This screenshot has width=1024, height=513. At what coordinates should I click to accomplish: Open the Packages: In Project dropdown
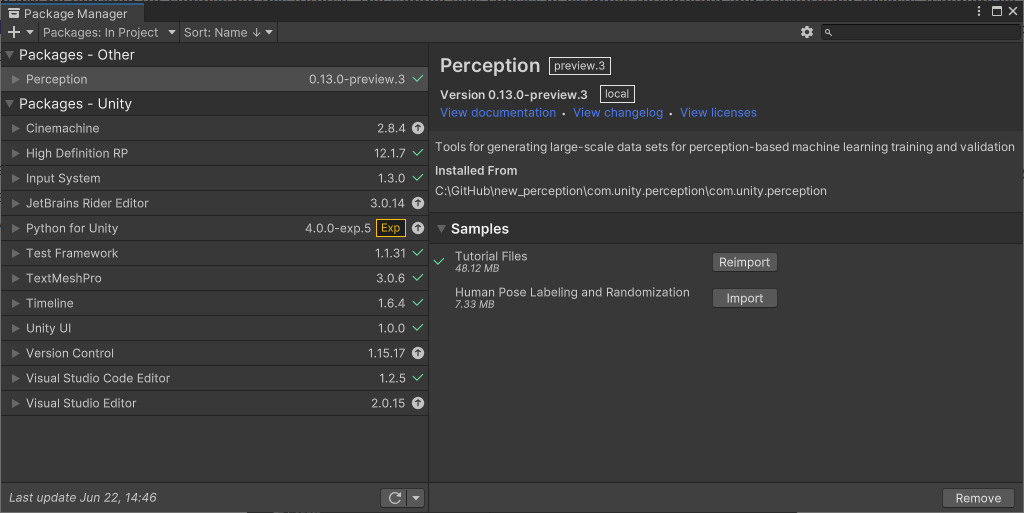pos(107,33)
